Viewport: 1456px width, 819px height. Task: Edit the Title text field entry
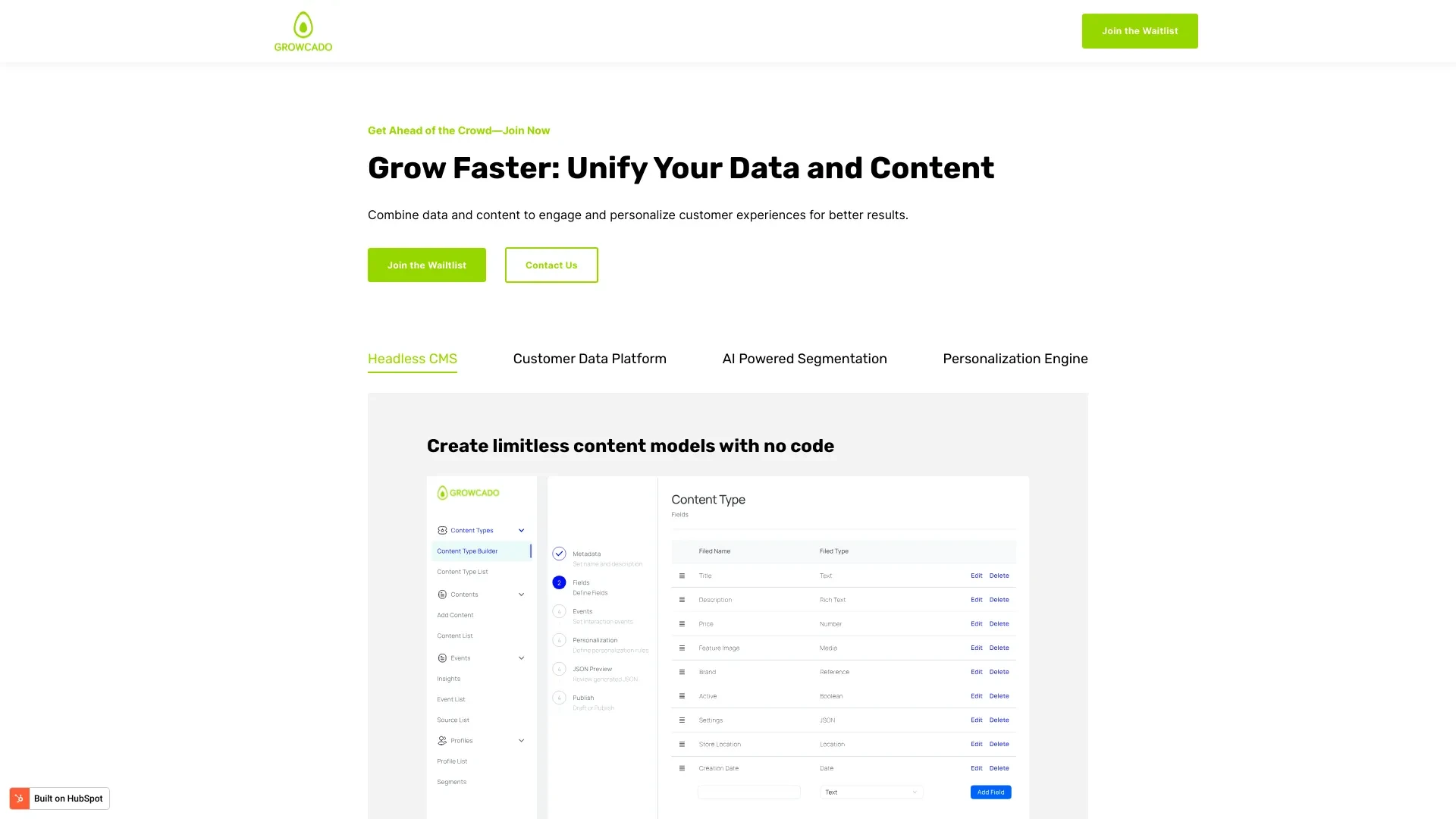click(x=976, y=575)
